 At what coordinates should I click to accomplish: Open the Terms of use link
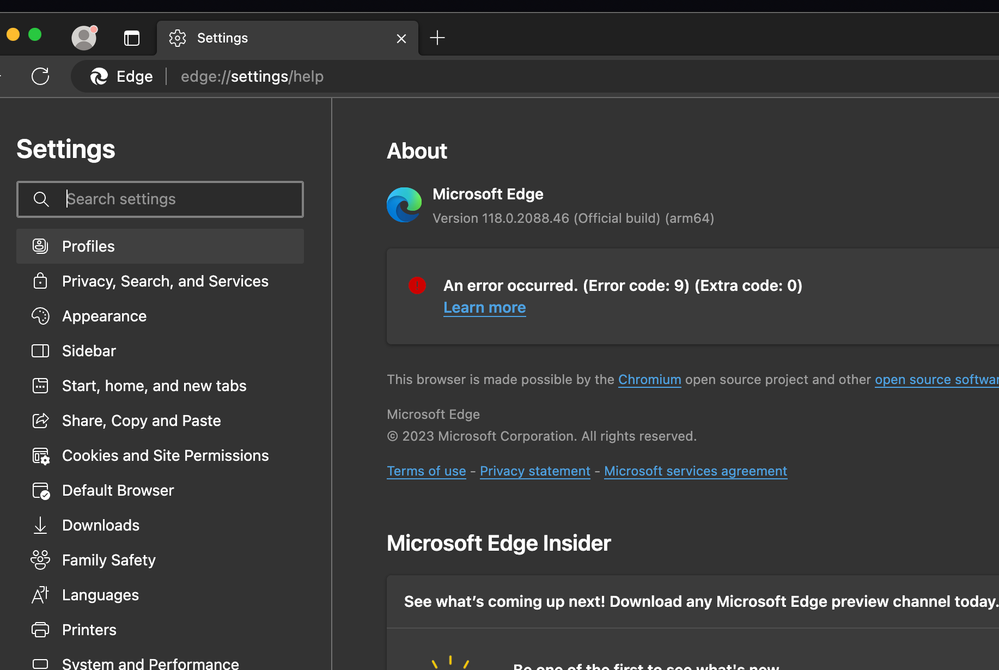[x=426, y=471]
